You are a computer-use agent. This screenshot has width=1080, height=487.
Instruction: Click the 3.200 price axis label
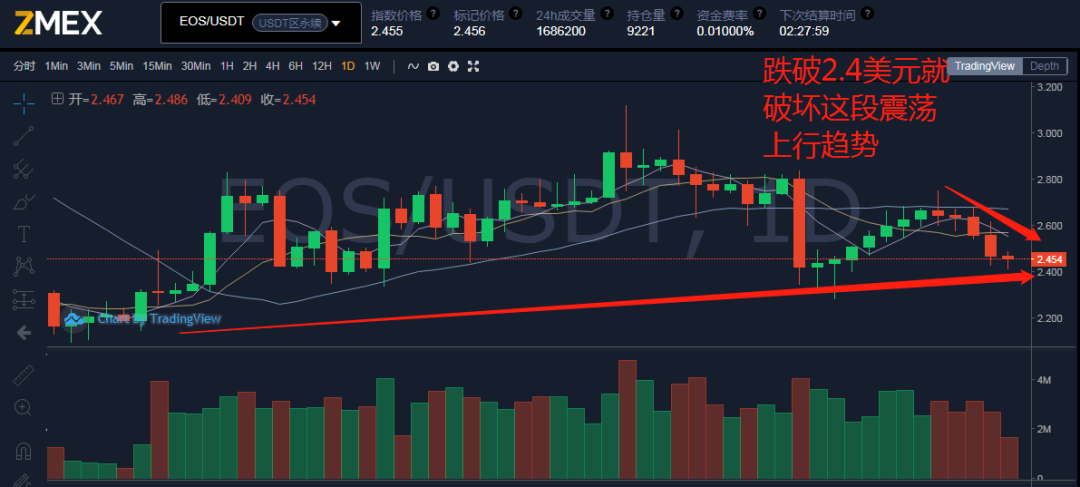pyautogui.click(x=1050, y=87)
